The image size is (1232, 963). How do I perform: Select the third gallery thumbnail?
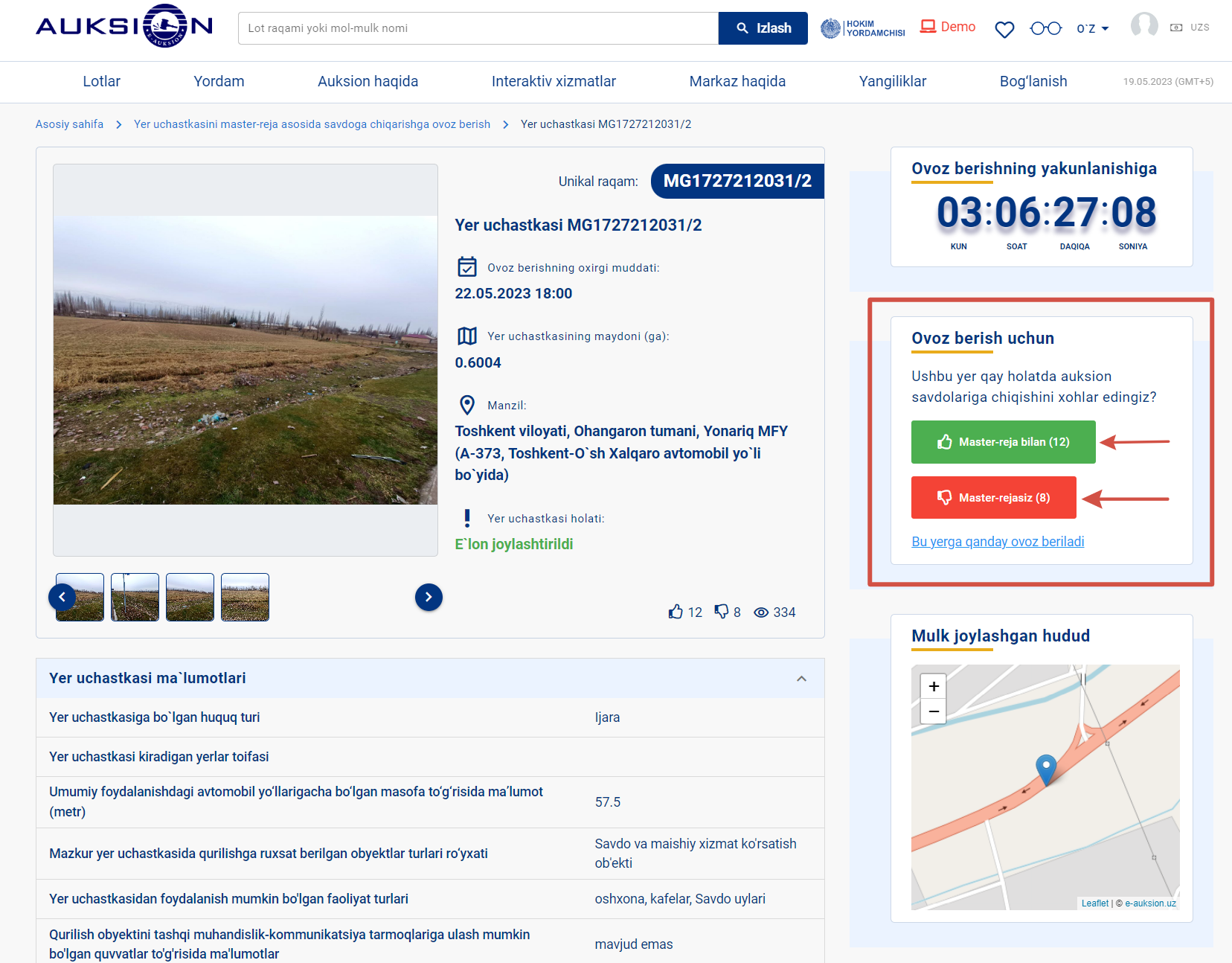tap(190, 597)
